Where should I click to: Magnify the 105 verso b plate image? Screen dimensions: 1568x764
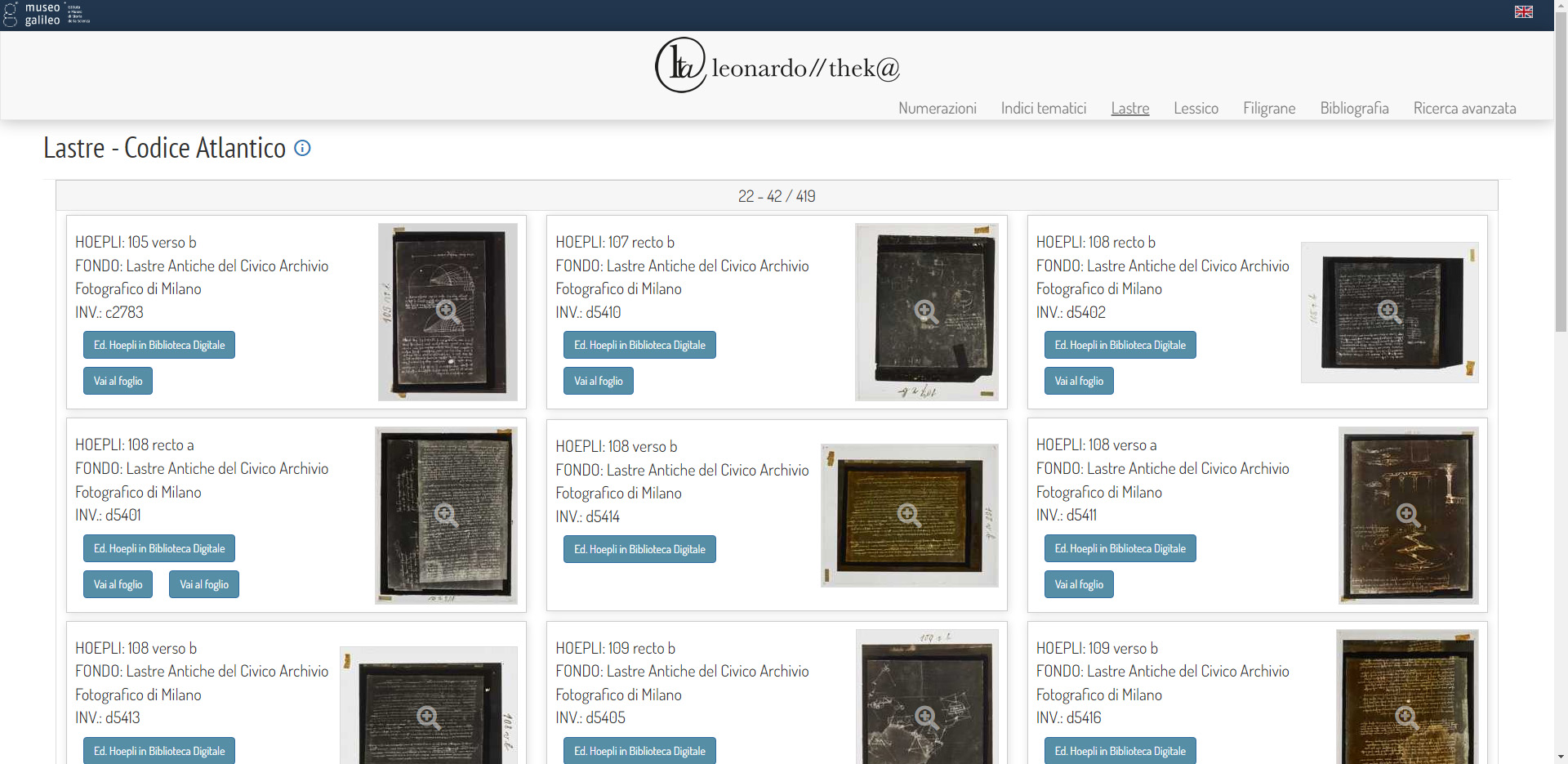coord(448,311)
